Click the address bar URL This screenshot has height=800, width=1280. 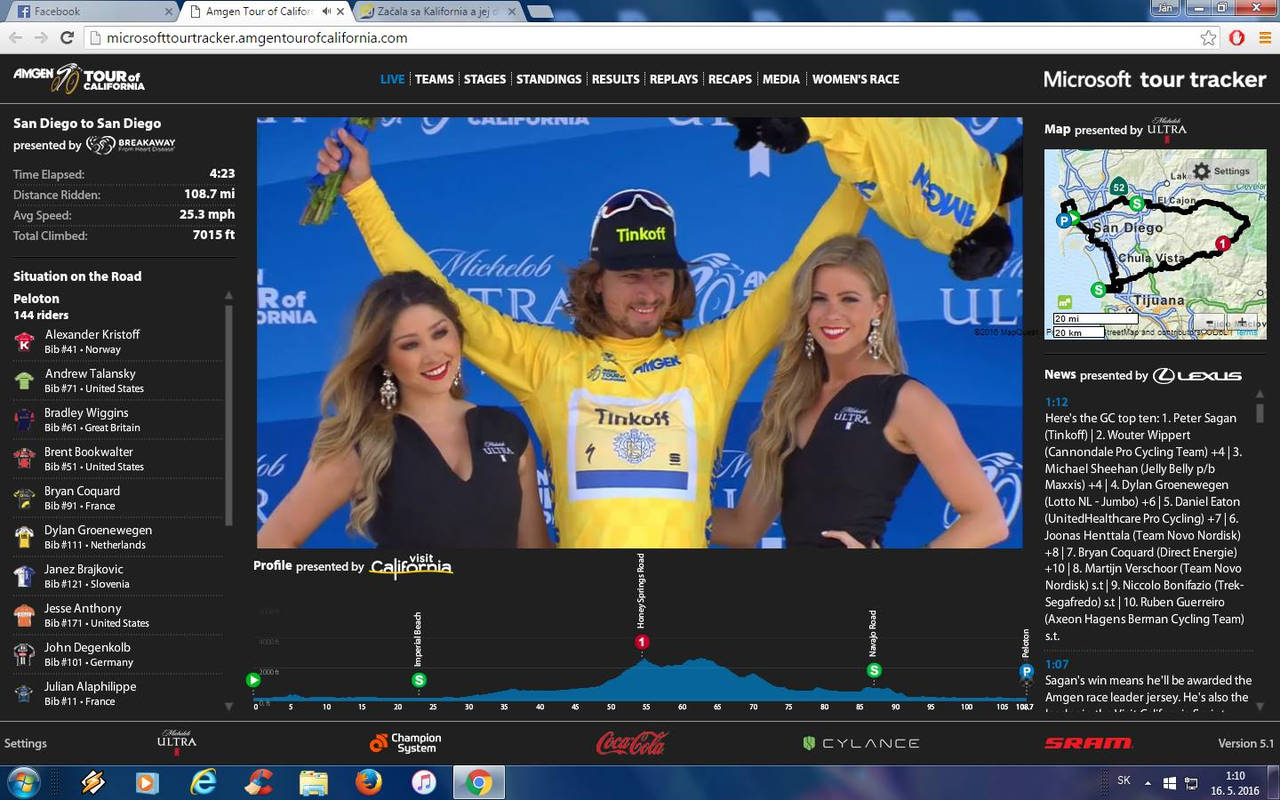pyautogui.click(x=257, y=38)
